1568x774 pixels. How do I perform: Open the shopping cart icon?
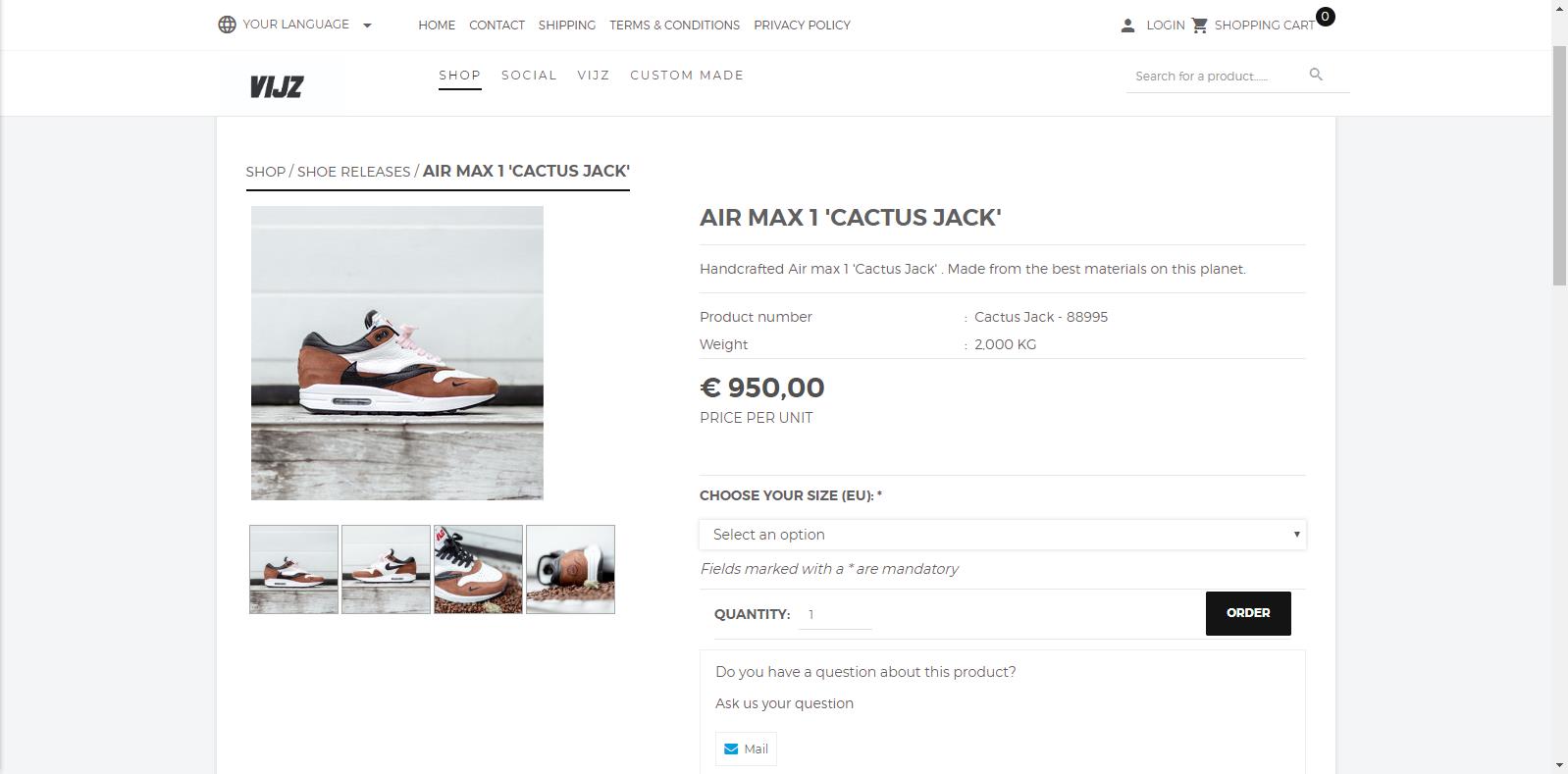point(1200,26)
